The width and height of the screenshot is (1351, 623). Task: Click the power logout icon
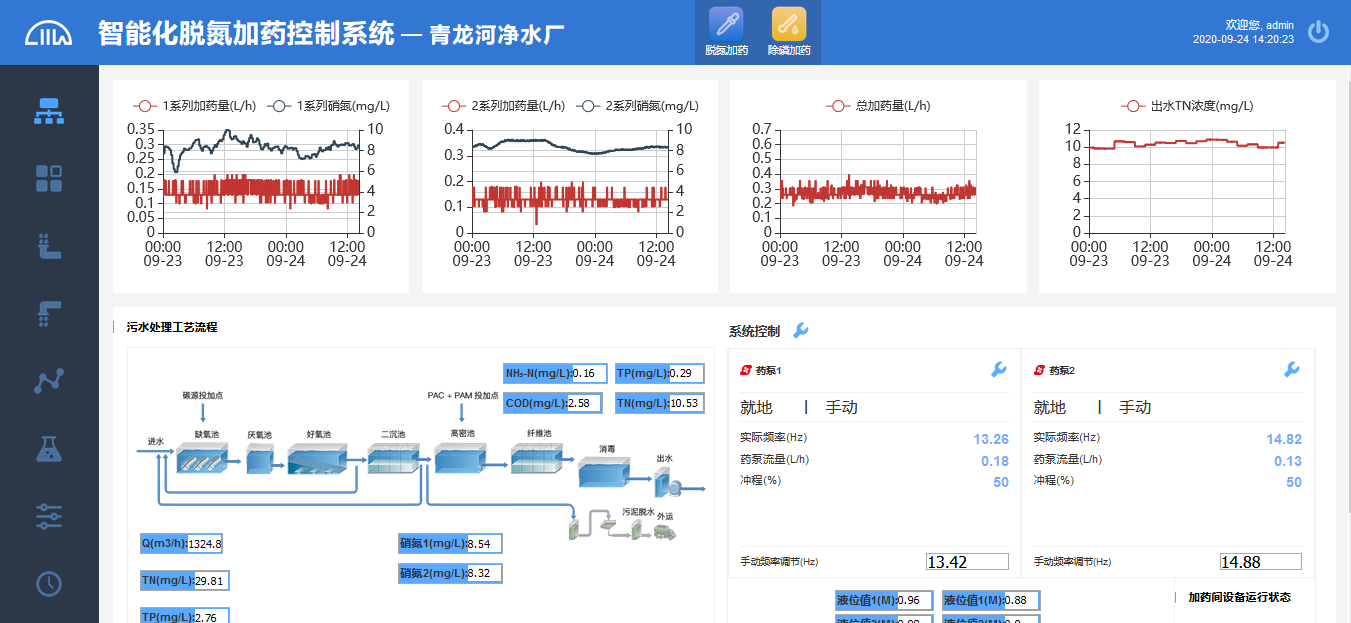1318,32
